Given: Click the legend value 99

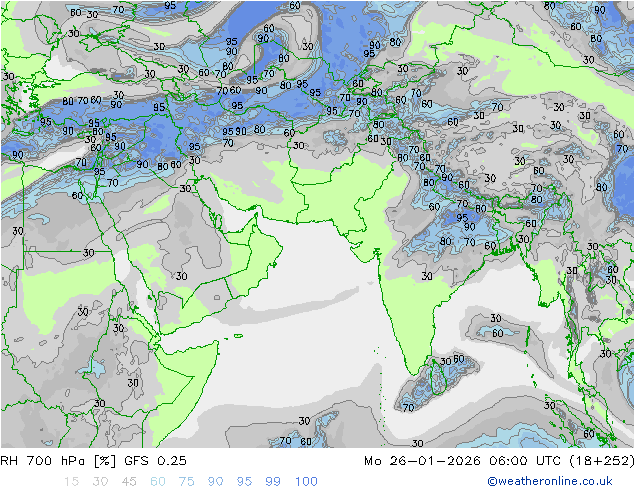Looking at the screenshot, I should click(x=273, y=481).
